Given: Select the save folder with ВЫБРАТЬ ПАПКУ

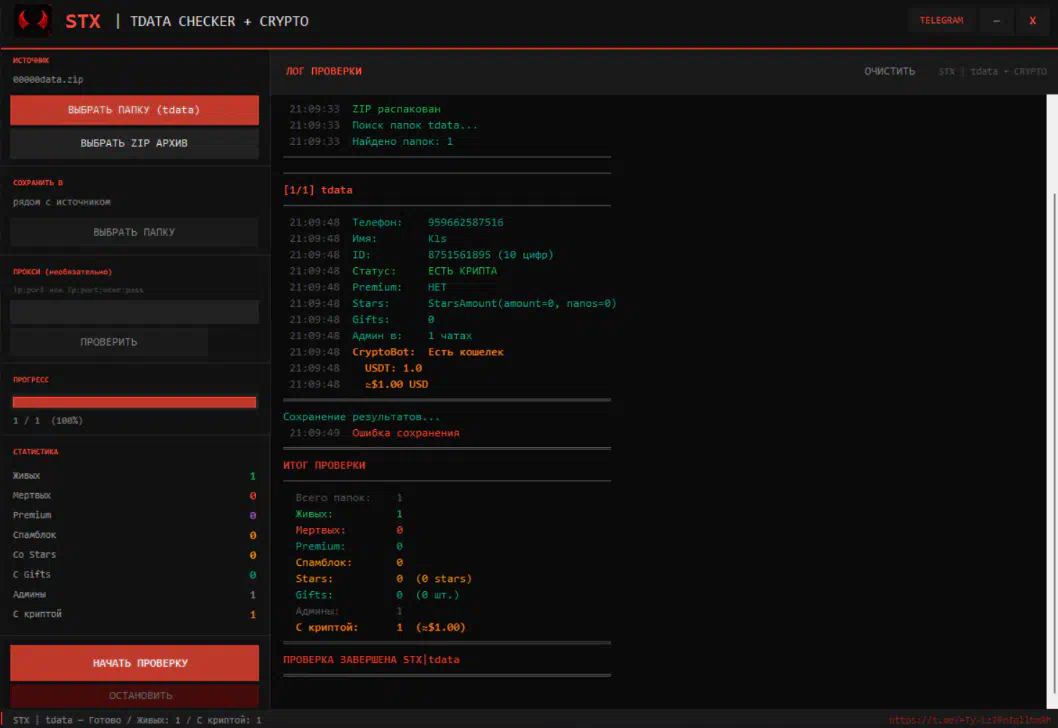Looking at the screenshot, I should [134, 232].
